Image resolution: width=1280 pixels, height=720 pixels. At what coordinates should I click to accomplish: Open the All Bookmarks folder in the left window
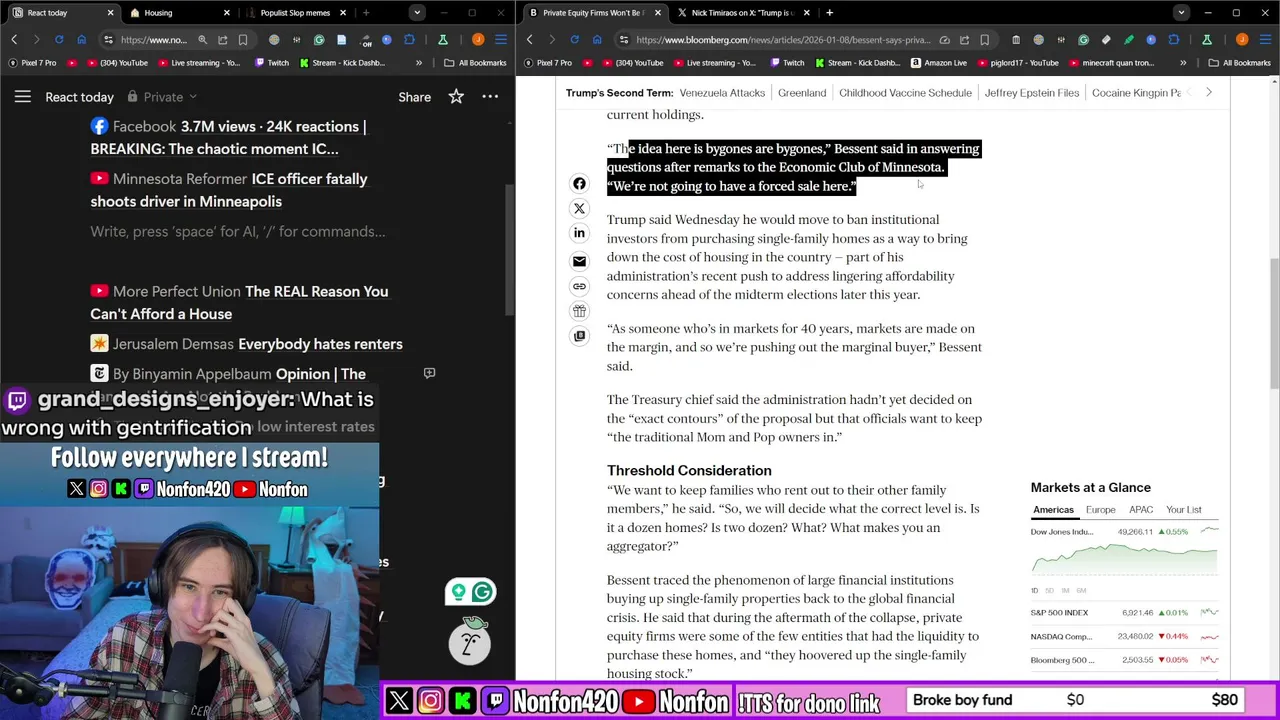coord(476,63)
